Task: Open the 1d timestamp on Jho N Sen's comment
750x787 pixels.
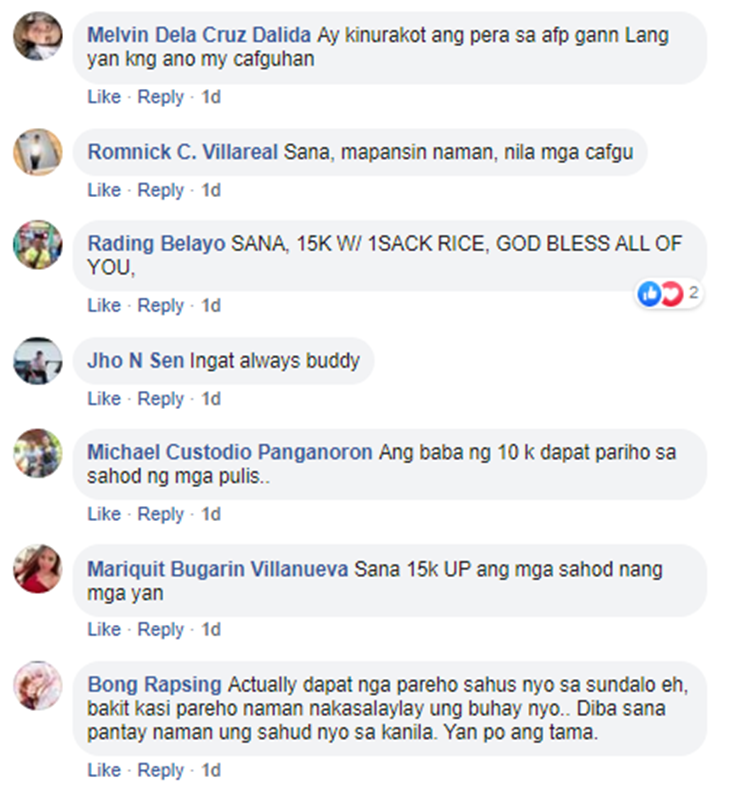Action: click(x=211, y=399)
